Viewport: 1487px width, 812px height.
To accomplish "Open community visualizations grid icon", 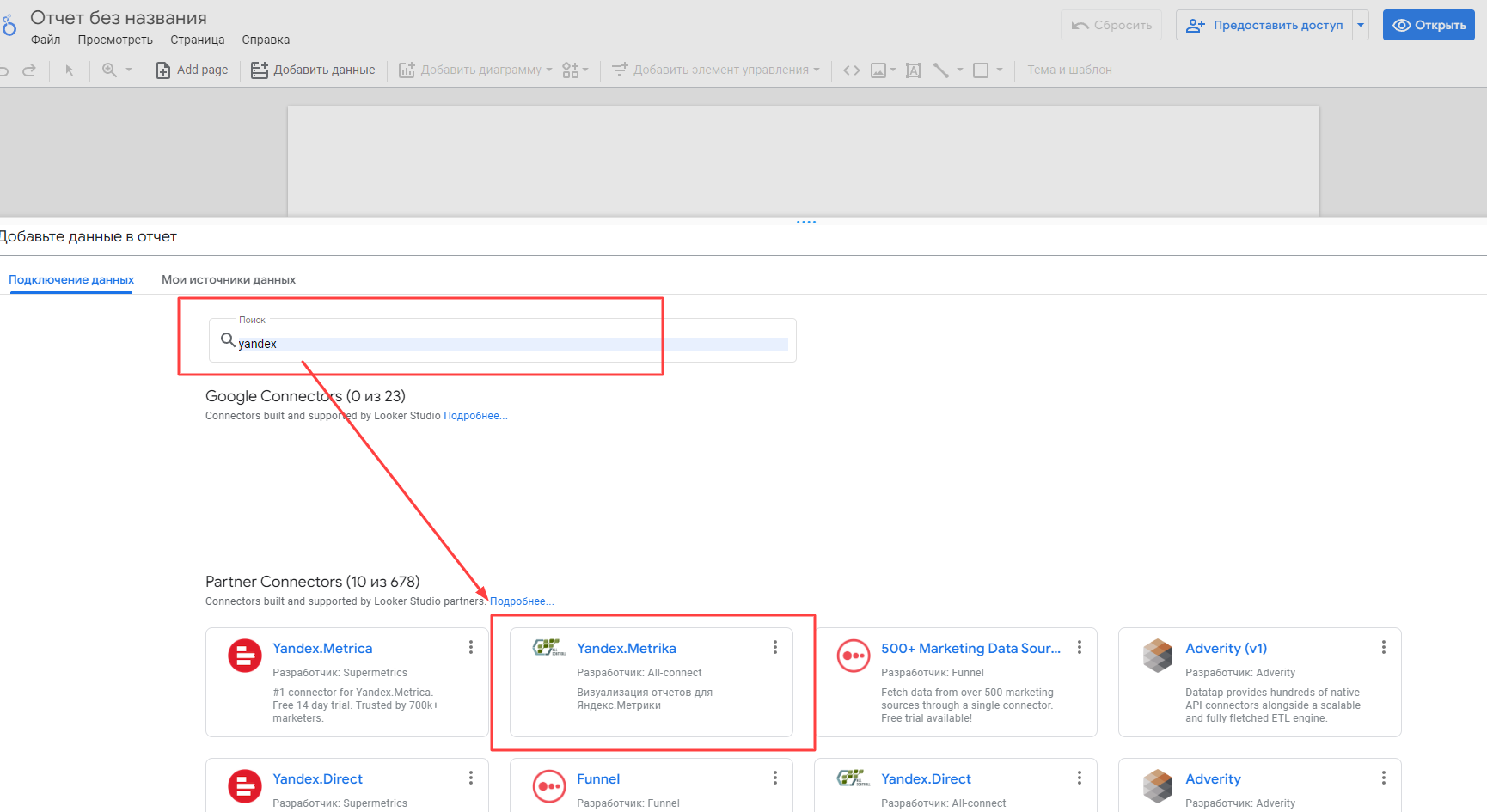I will coord(574,70).
